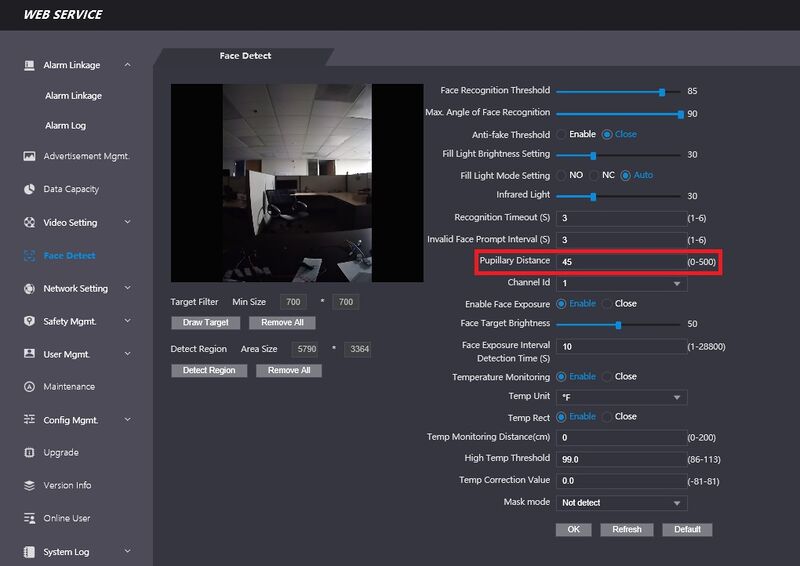Image resolution: width=800 pixels, height=566 pixels.
Task: Set Fill Light Mode to Auto
Action: pos(626,175)
